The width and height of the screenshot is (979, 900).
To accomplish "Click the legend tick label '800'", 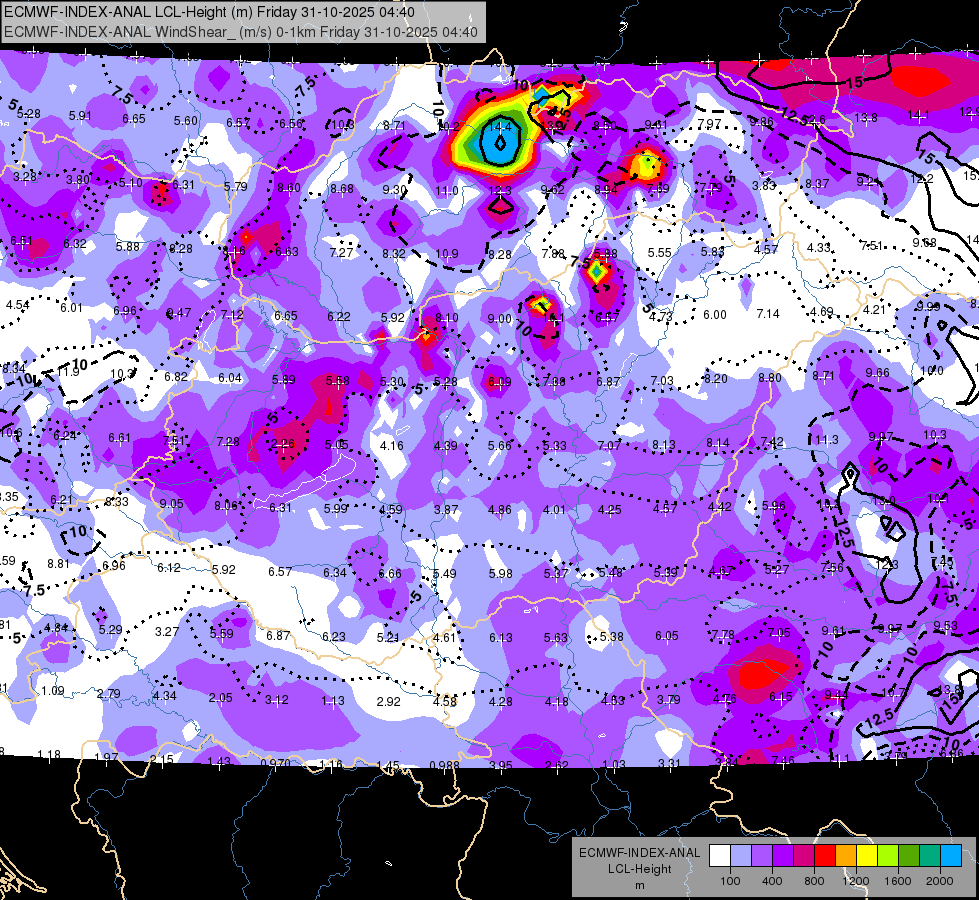I will [x=814, y=881].
